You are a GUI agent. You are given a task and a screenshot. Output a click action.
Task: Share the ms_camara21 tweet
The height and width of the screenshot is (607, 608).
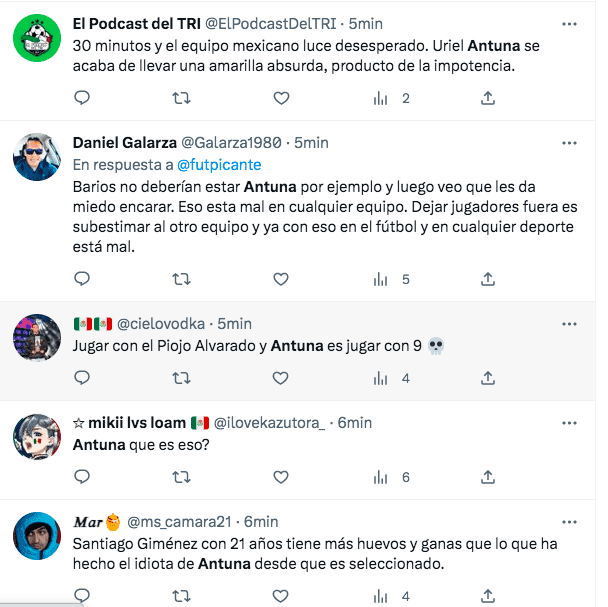click(x=487, y=597)
